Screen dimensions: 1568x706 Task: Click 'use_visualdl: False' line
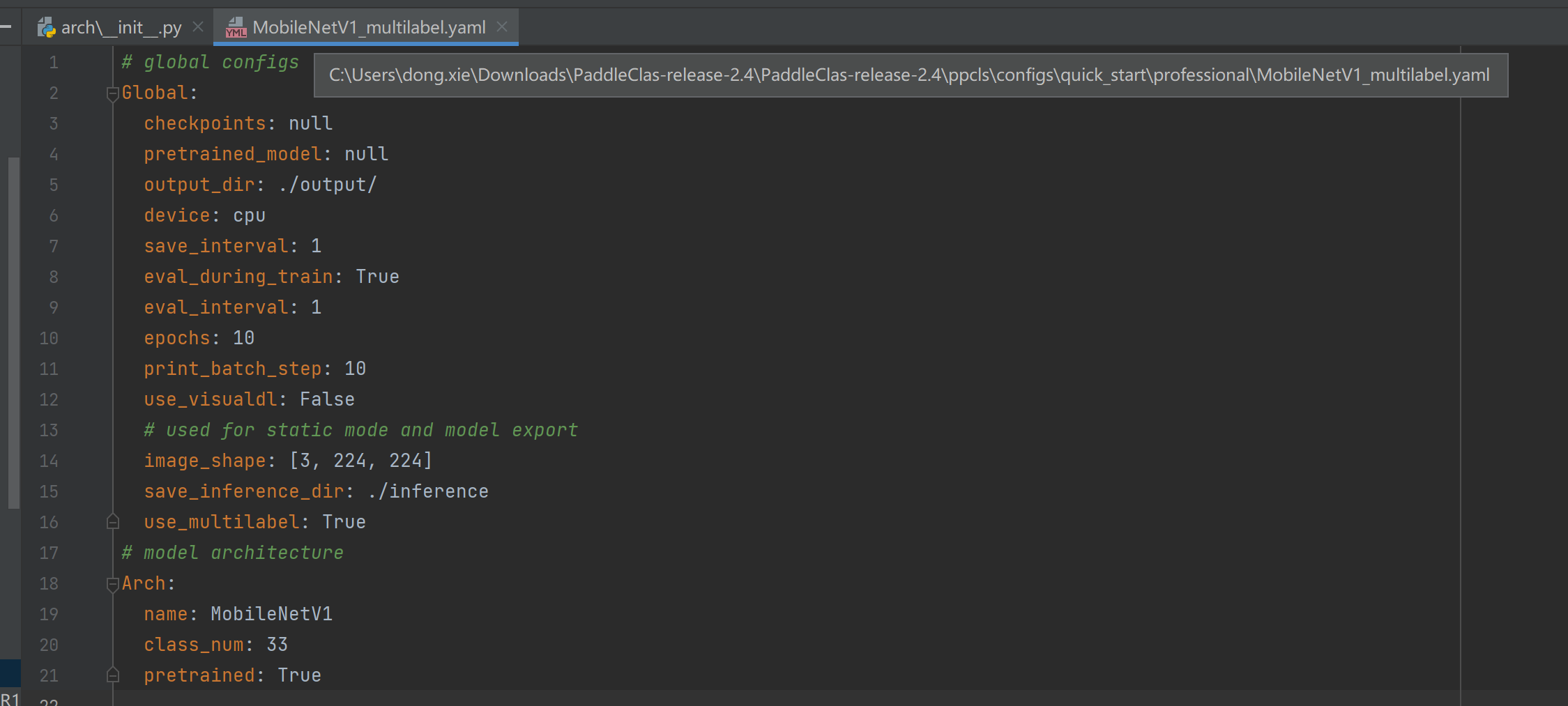(250, 399)
